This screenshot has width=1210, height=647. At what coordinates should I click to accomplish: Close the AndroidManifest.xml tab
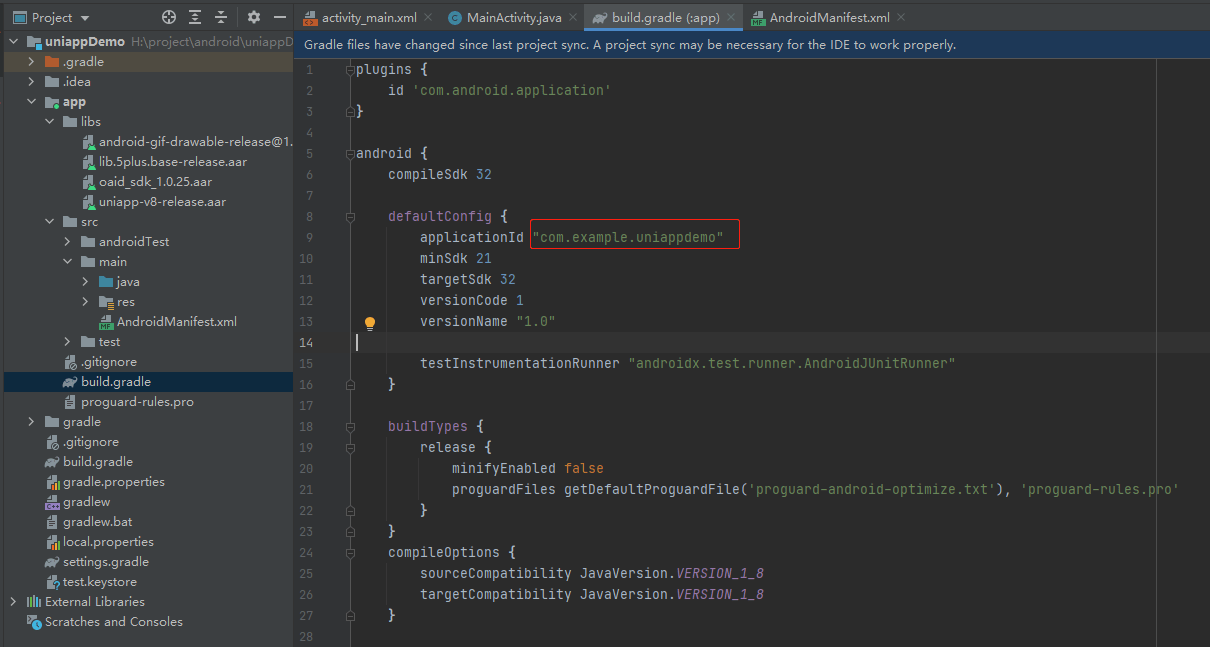pyautogui.click(x=901, y=17)
